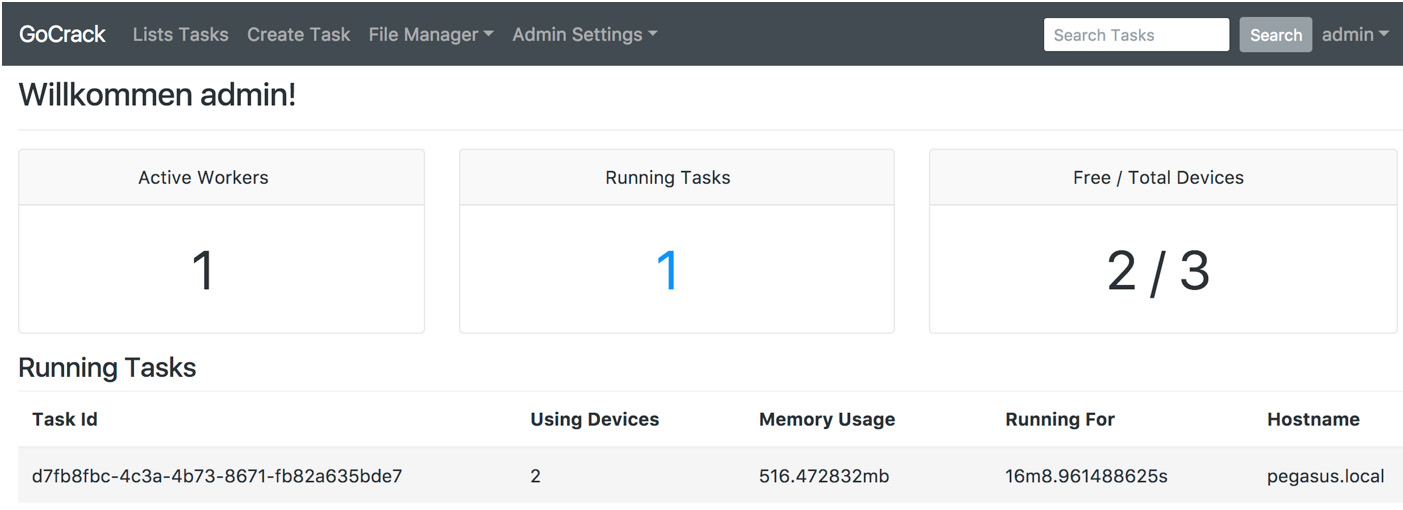Screen dimensions: 1403x510
Task: Click the 2 / 3 devices value
Action: point(1158,271)
